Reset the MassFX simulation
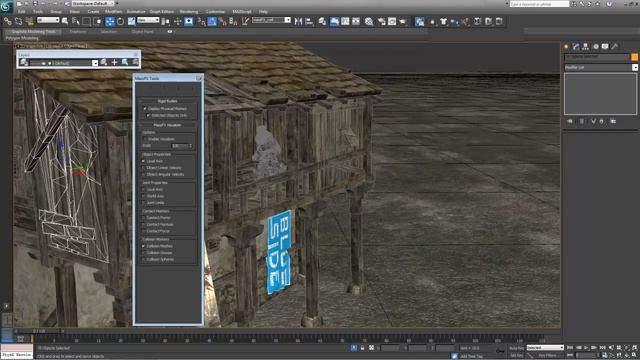 (x=477, y=21)
